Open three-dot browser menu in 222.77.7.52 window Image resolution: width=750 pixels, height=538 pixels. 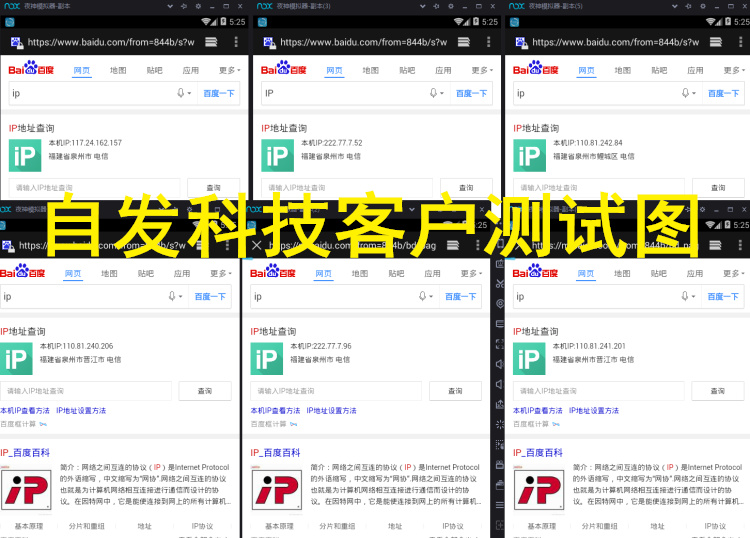pyautogui.click(x=488, y=42)
